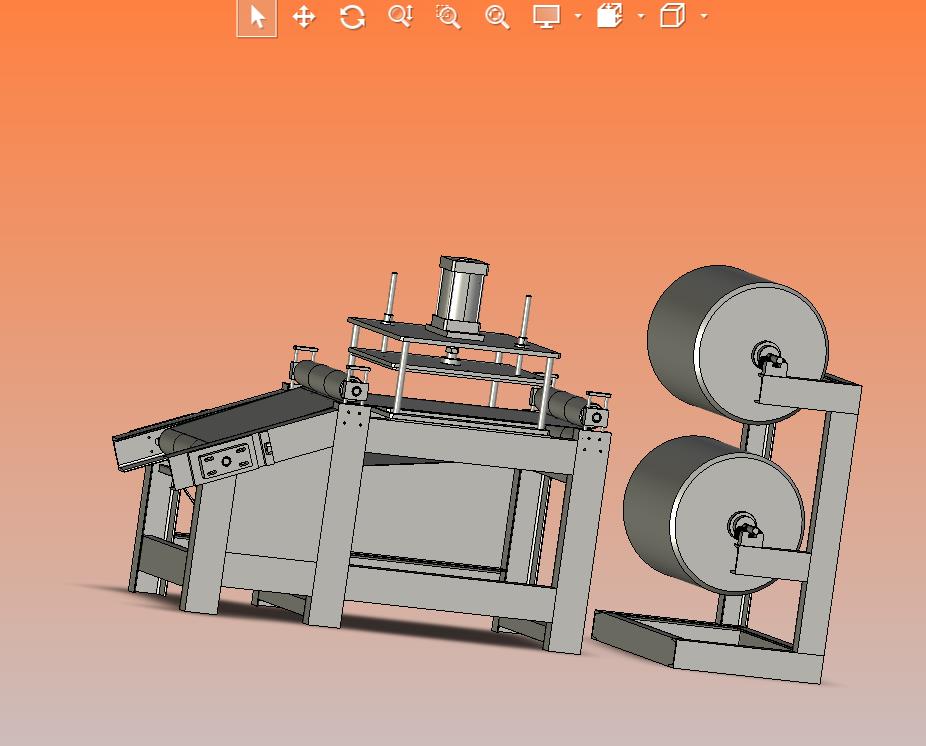Click the upper material roll in the model

click(738, 344)
